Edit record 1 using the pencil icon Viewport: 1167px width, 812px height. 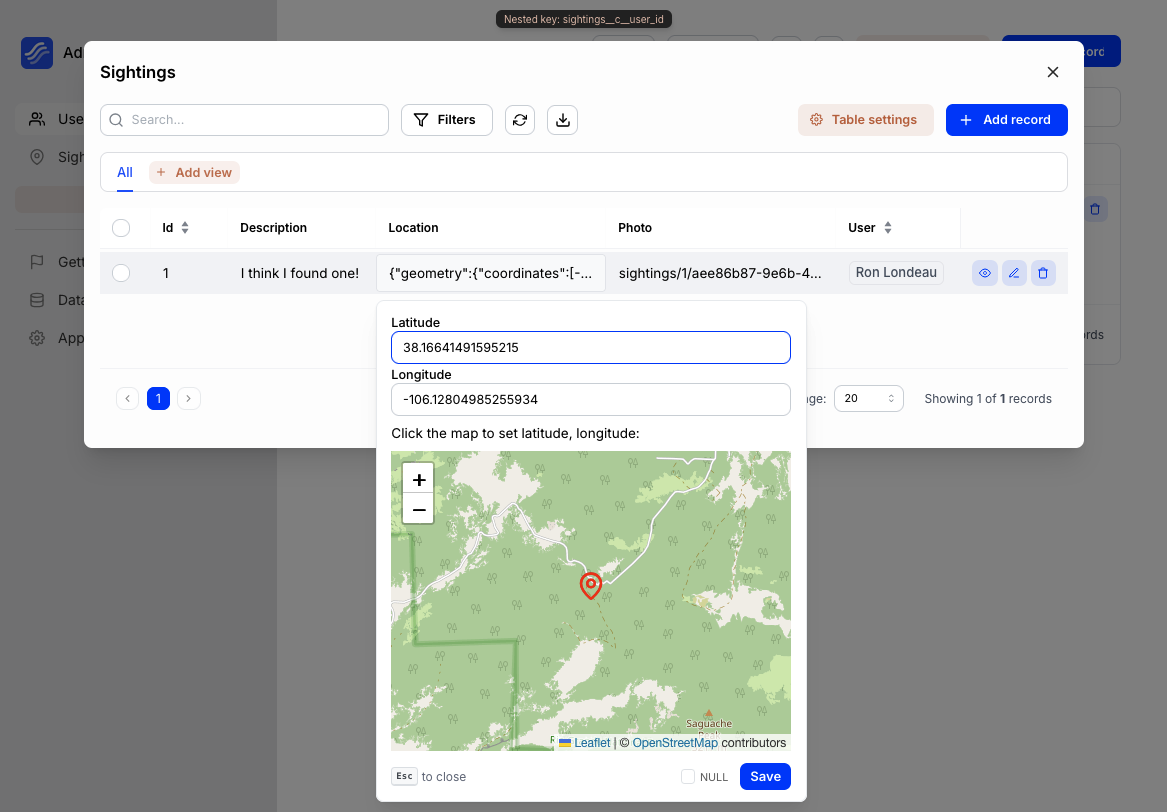click(x=1014, y=272)
